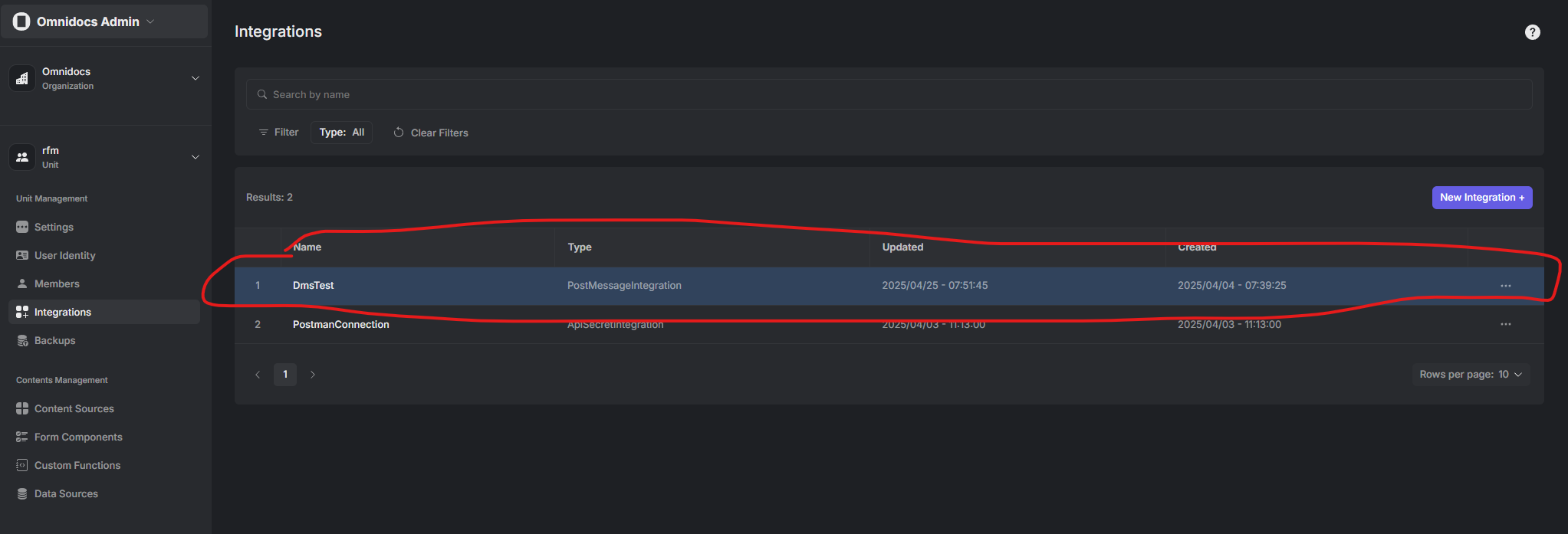Image resolution: width=1568 pixels, height=534 pixels.
Task: Expand the Omnidocs organization selector
Action: click(x=195, y=78)
